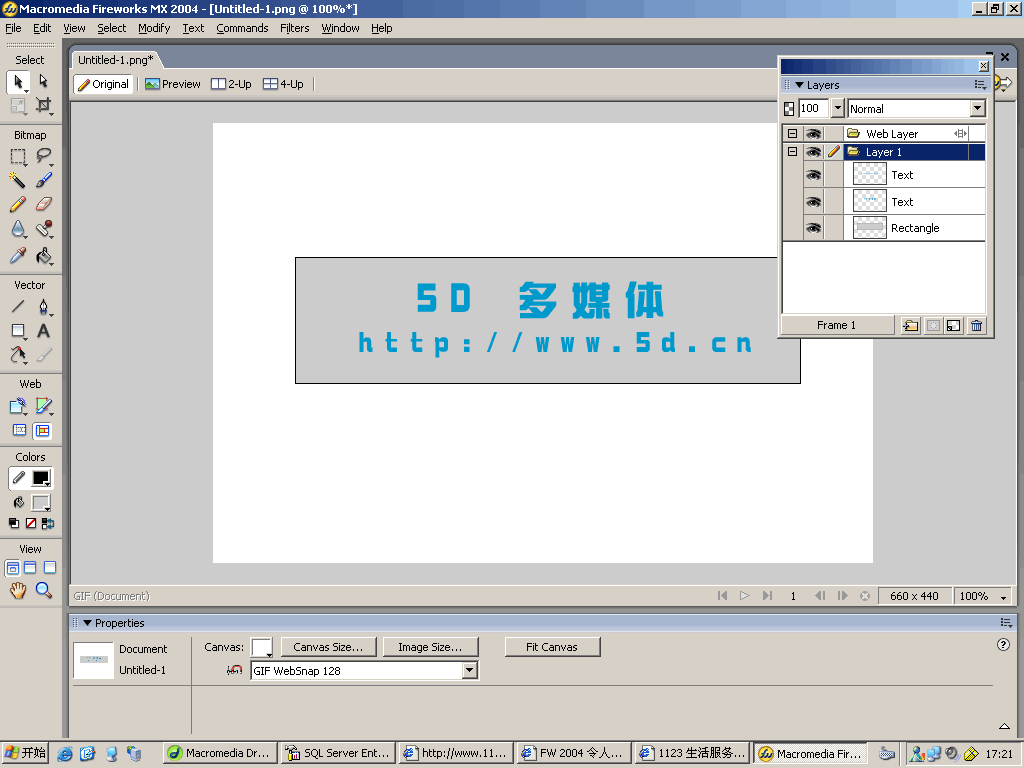Screen dimensions: 1024x768
Task: Open the Windows Start button
Action: (25, 753)
